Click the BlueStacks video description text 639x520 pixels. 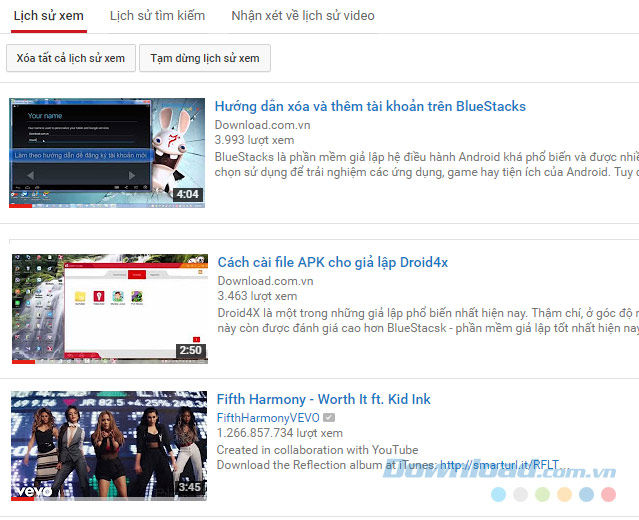pos(427,165)
